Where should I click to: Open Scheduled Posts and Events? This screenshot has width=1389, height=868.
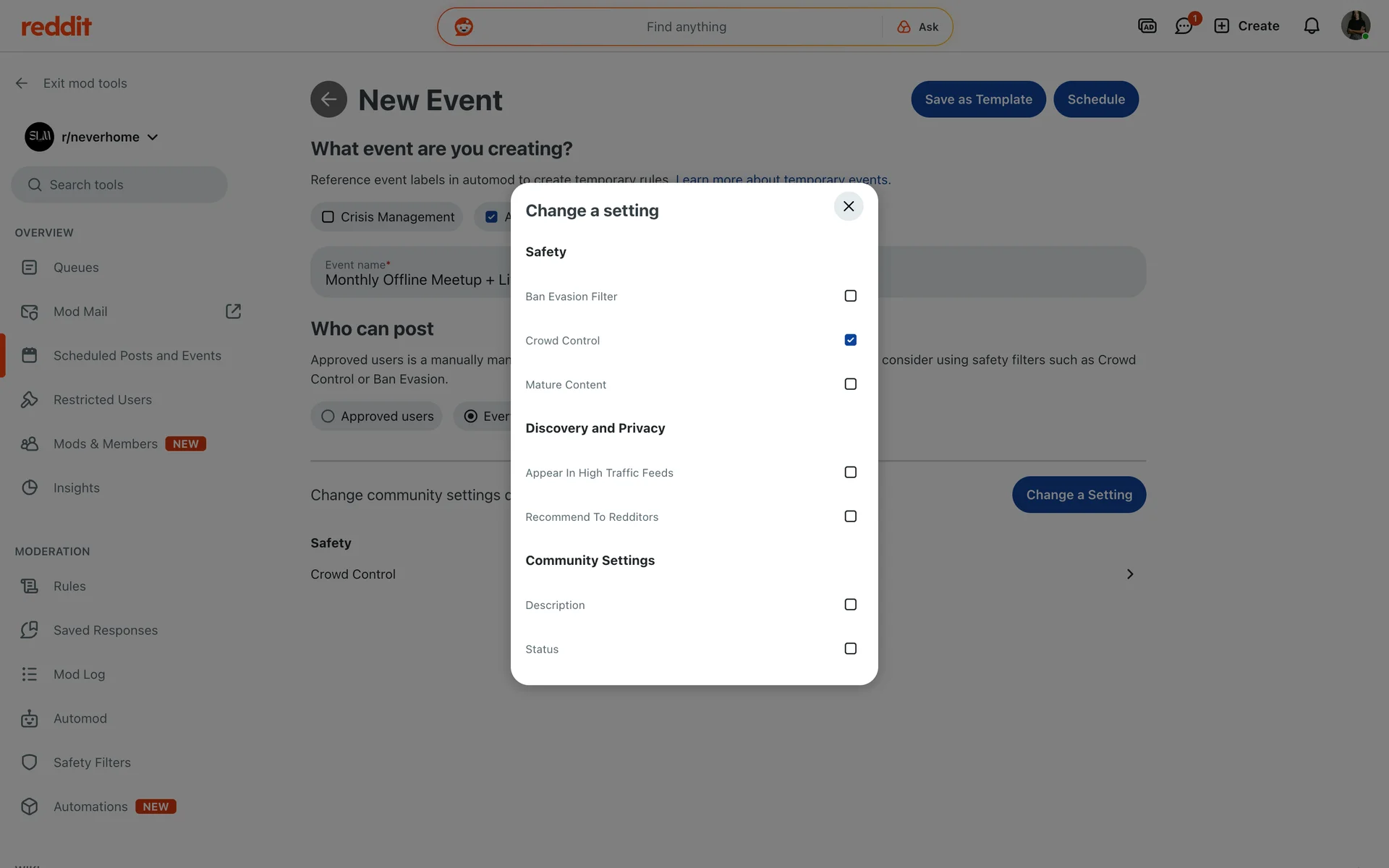tap(137, 356)
